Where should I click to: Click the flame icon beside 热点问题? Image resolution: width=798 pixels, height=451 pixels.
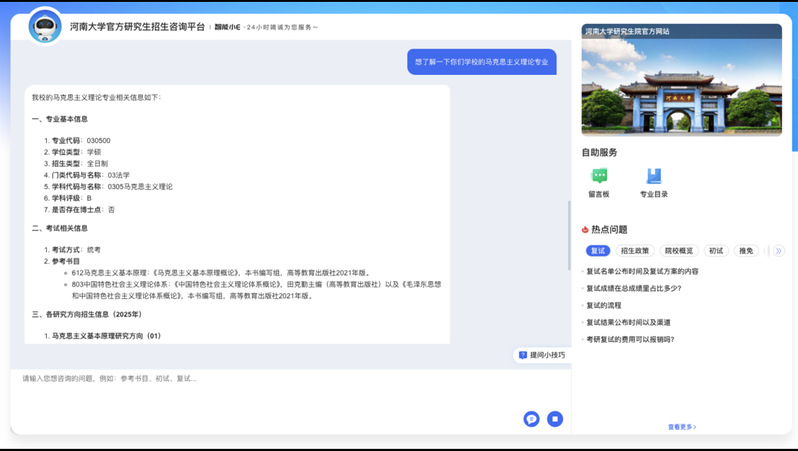[585, 230]
